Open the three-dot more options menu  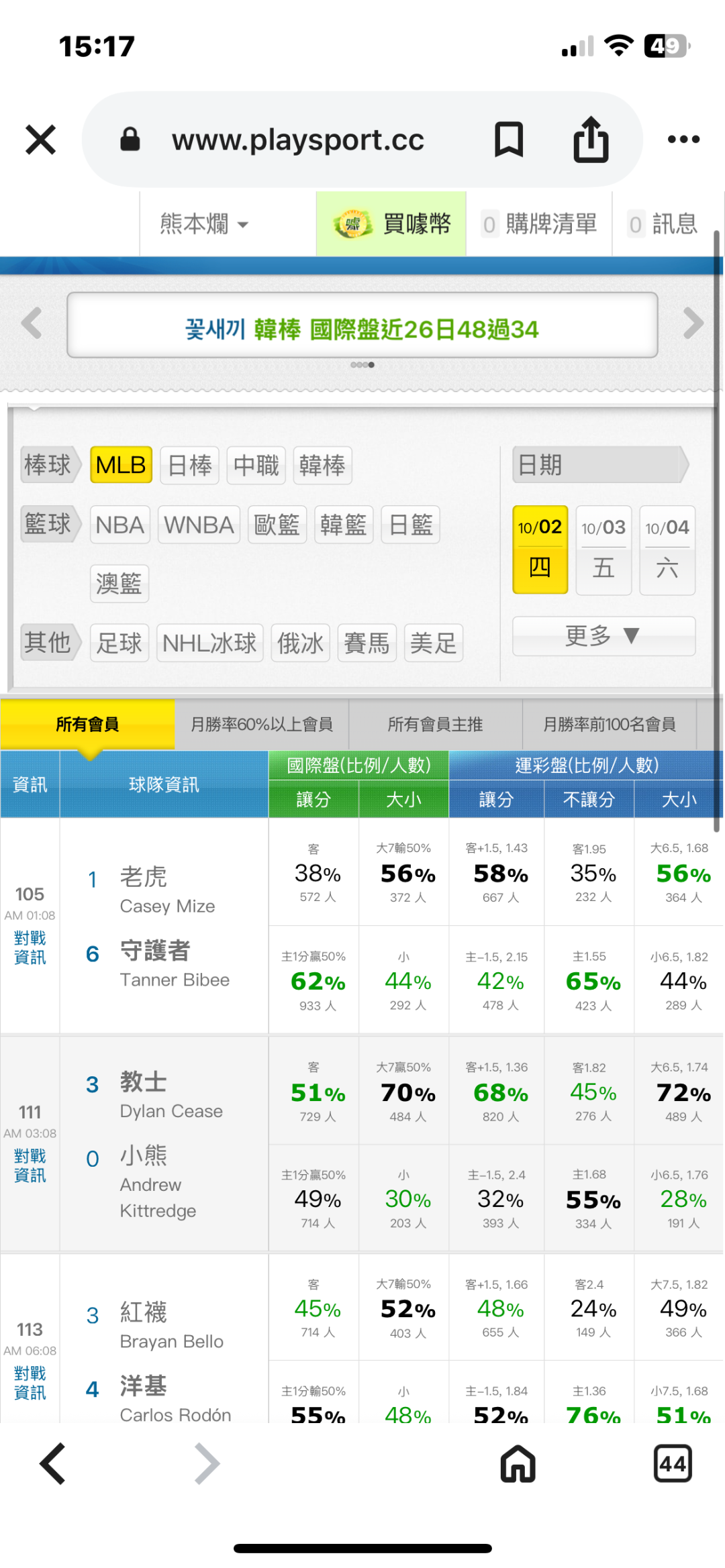click(683, 140)
